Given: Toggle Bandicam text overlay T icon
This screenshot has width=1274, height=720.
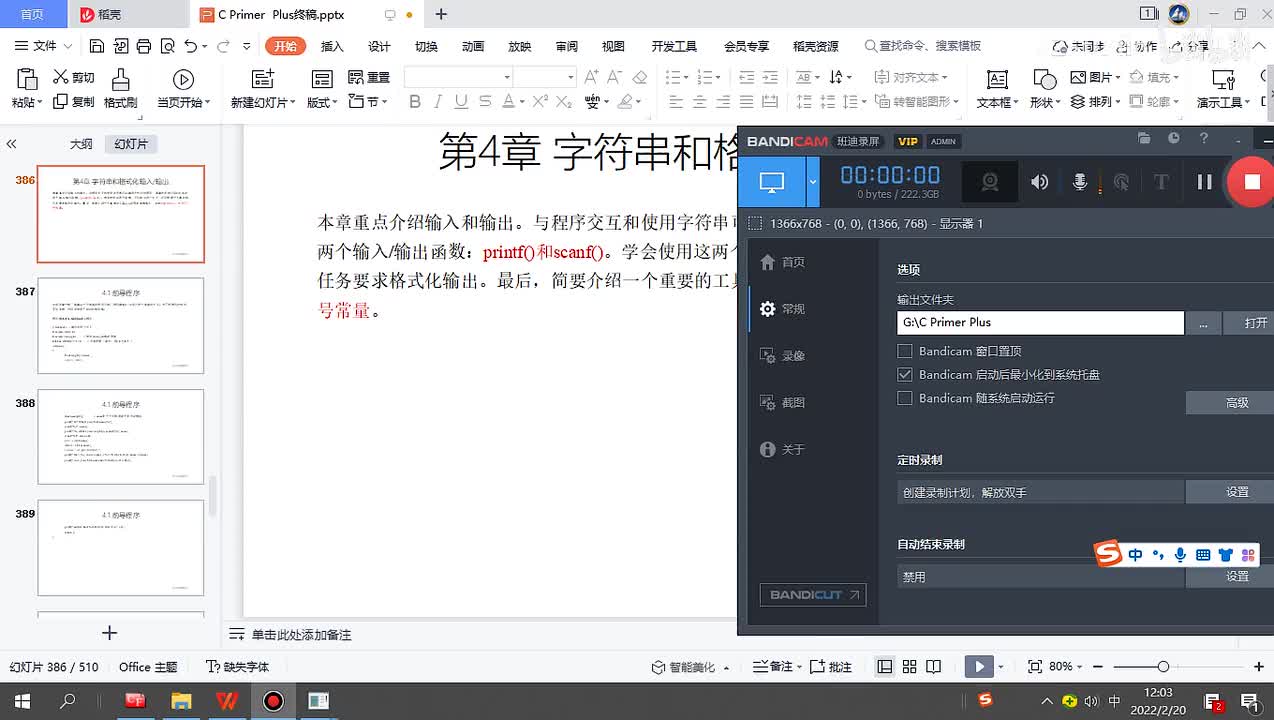Looking at the screenshot, I should coord(1161,182).
